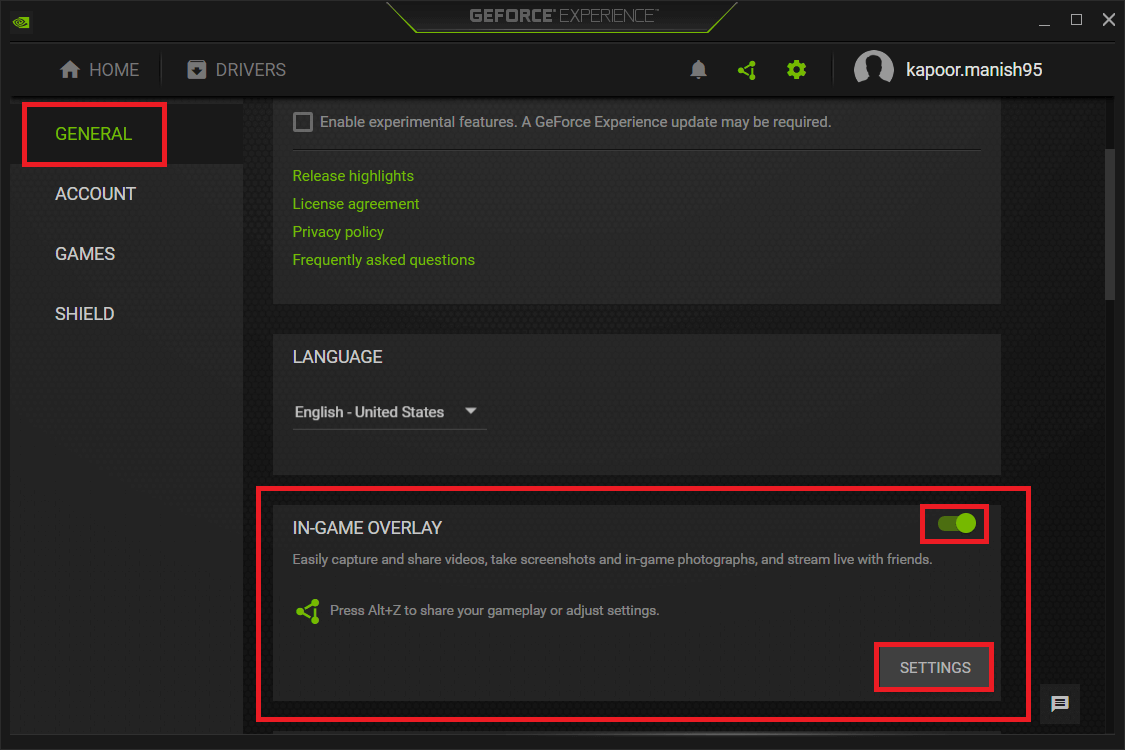Open settings via the green gear icon

(796, 70)
